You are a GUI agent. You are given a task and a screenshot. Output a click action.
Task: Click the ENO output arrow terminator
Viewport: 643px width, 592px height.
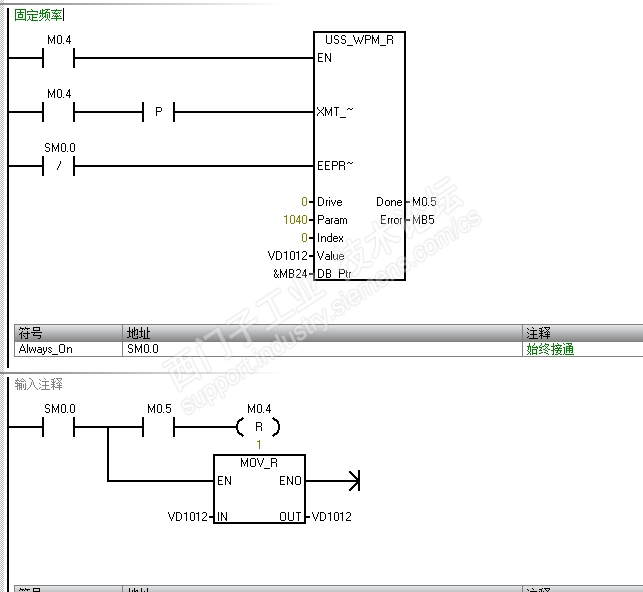pyautogui.click(x=354, y=481)
